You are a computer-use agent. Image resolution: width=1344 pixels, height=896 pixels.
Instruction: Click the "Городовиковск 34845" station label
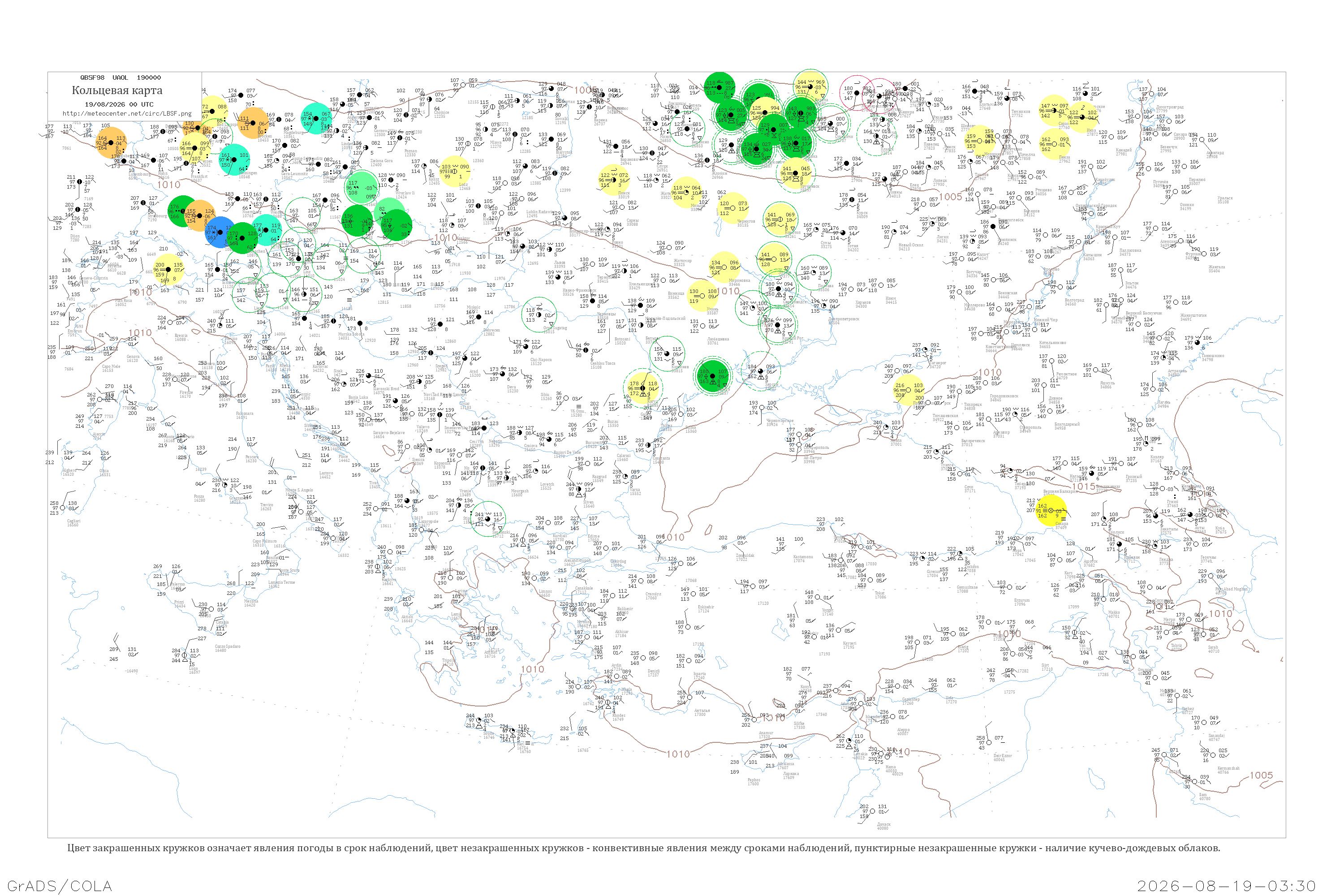[x=1004, y=398]
